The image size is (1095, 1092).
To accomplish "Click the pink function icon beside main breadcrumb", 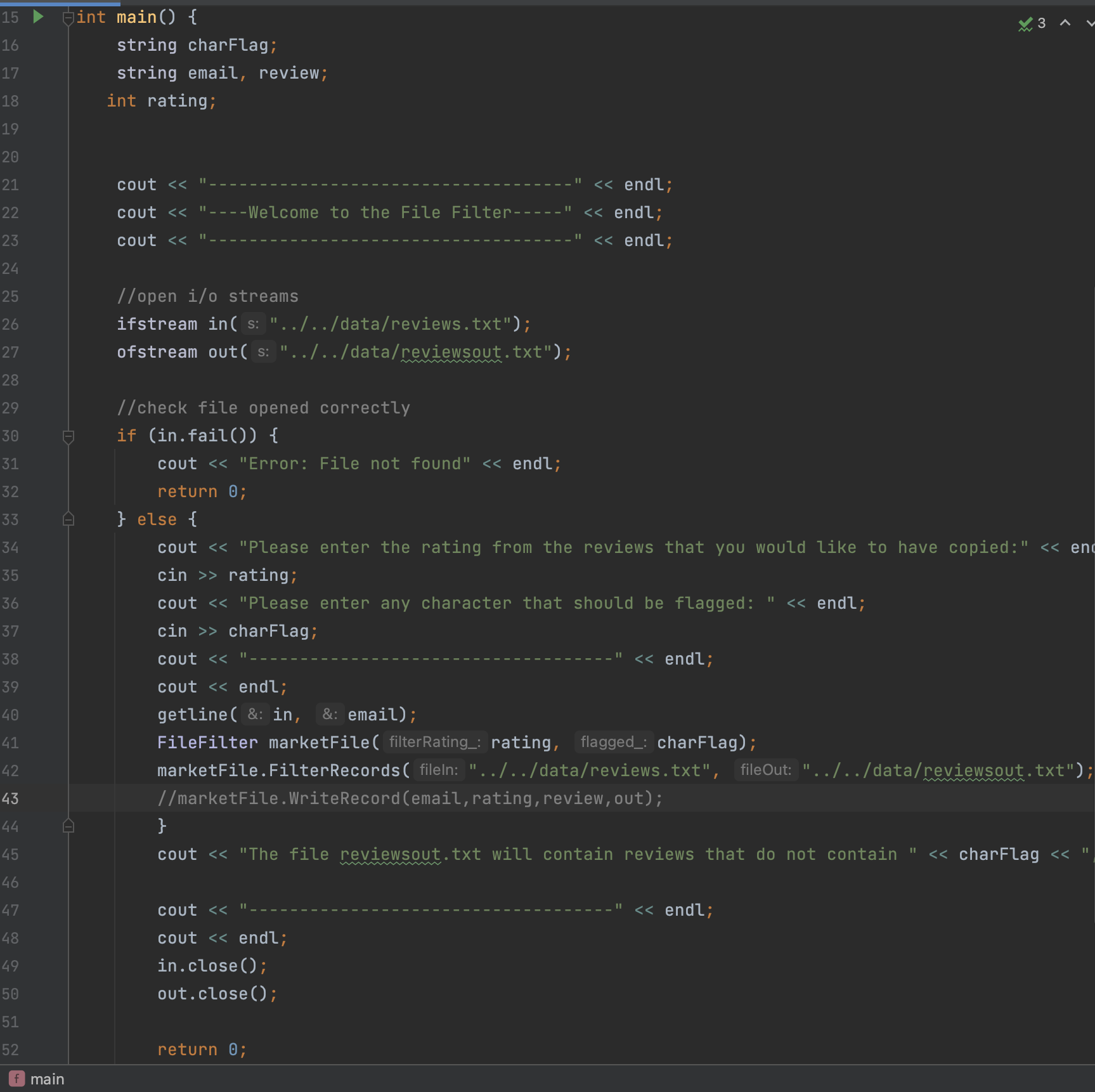I will [x=16, y=1078].
